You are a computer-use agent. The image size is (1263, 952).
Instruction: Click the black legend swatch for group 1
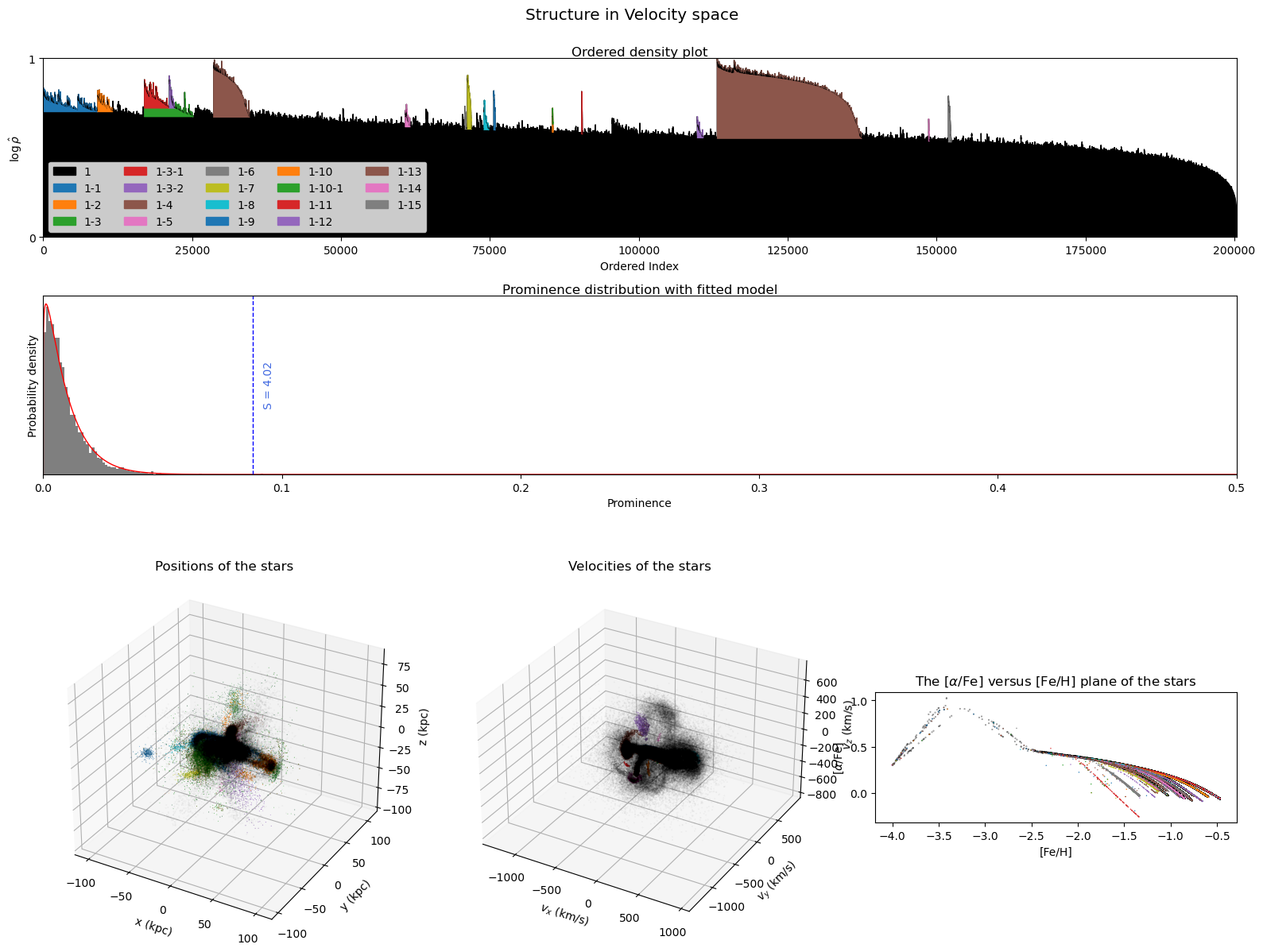[x=64, y=172]
